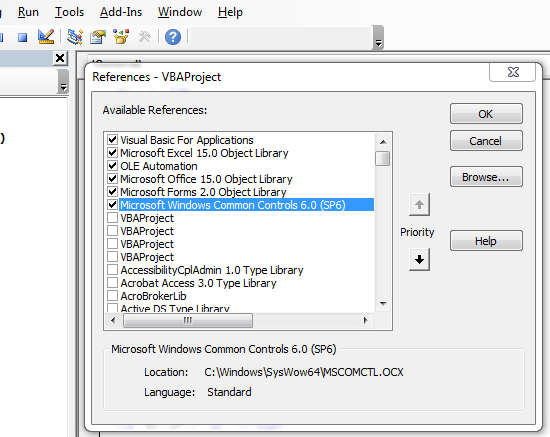The width and height of the screenshot is (550, 437).
Task: Open the Tools menu
Action: click(69, 12)
